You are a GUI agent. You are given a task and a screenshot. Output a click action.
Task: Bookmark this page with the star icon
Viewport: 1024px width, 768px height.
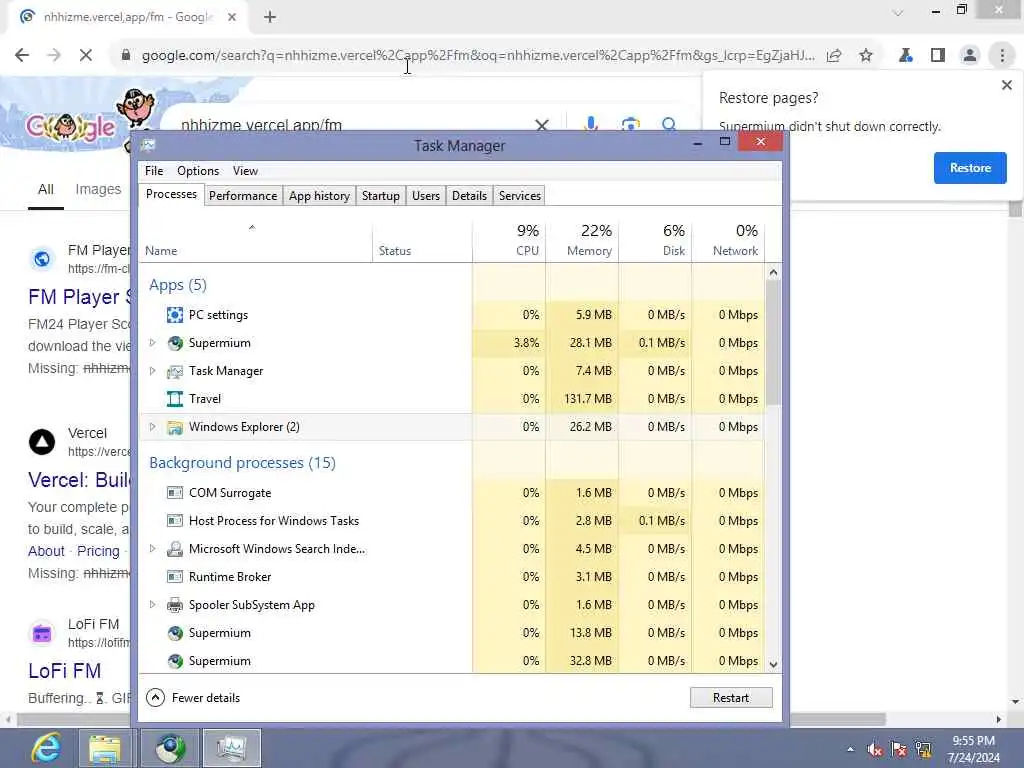click(866, 56)
